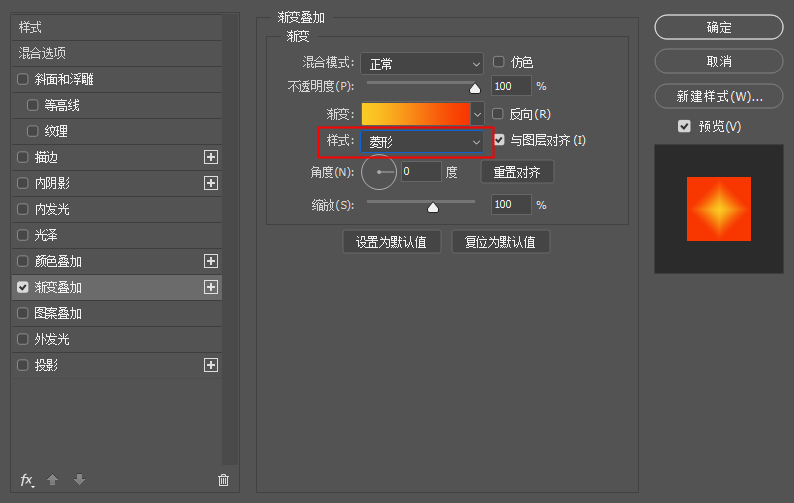Uncheck the 预览(V) checkbox

tap(684, 126)
